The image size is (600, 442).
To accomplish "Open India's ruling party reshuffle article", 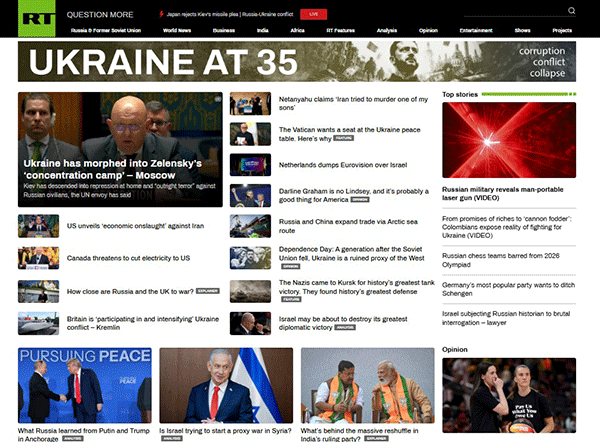I will coord(359,434).
